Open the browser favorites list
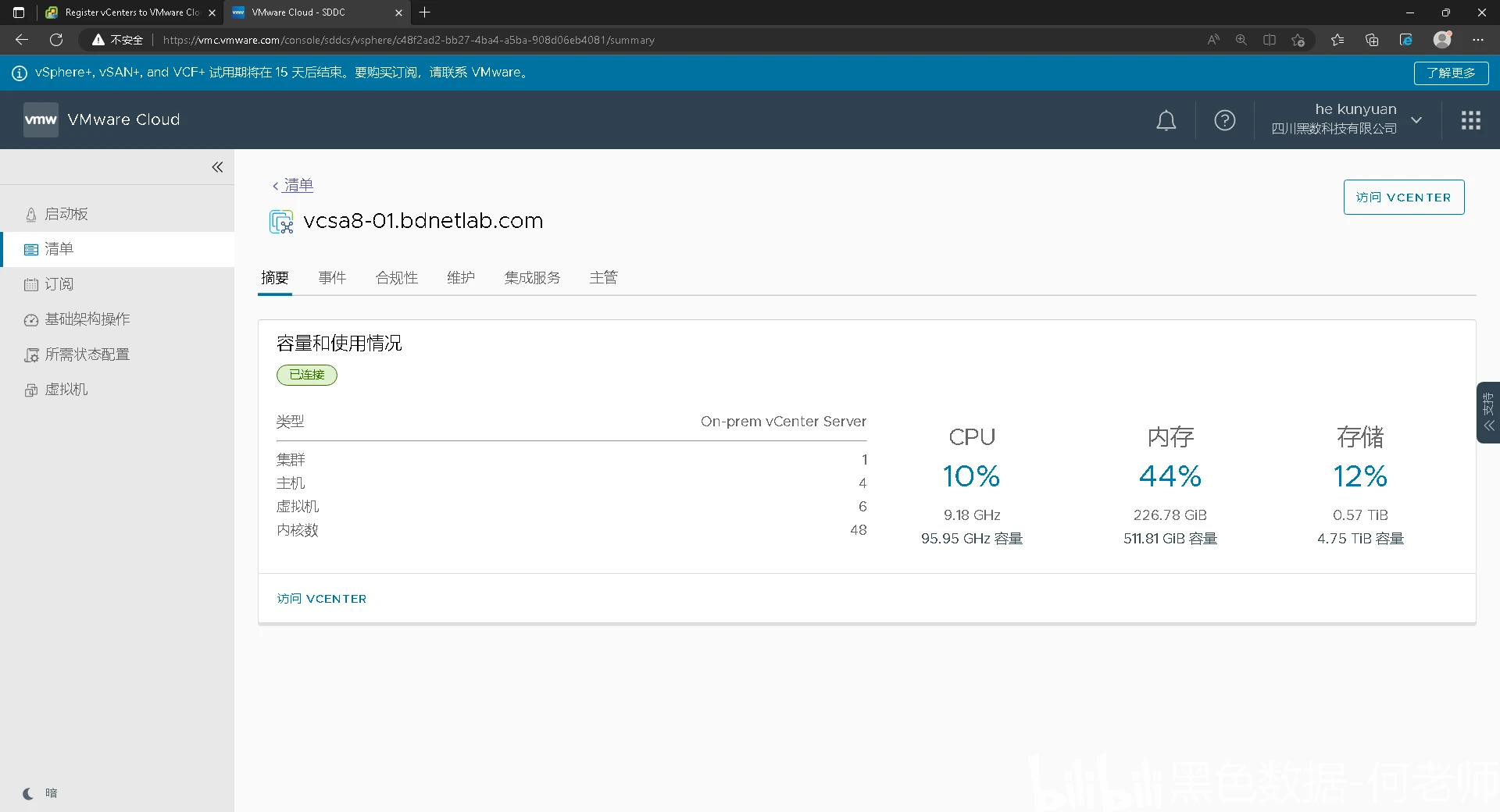 coord(1337,40)
